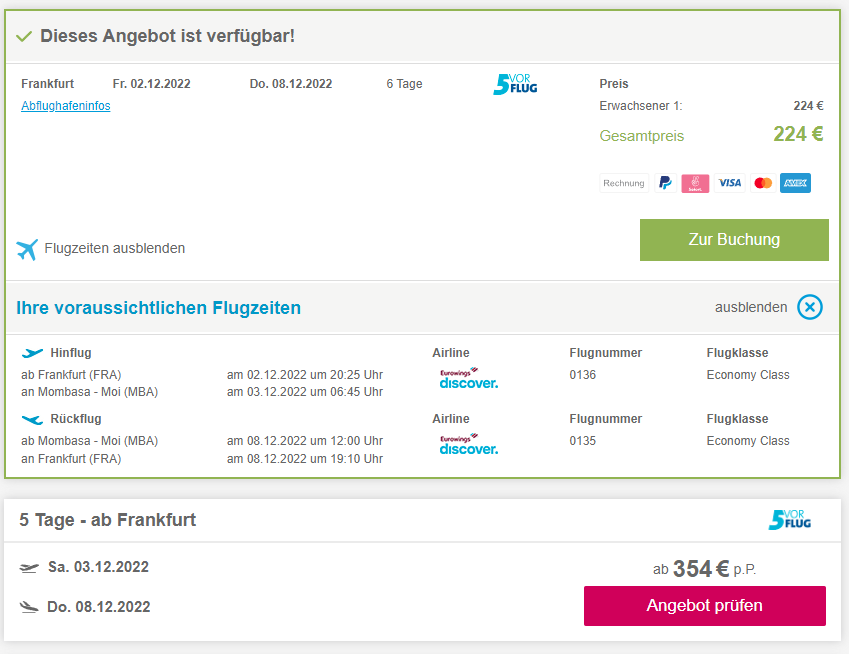Click flight number 0135
Viewport: 849px width, 654px height.
(583, 441)
